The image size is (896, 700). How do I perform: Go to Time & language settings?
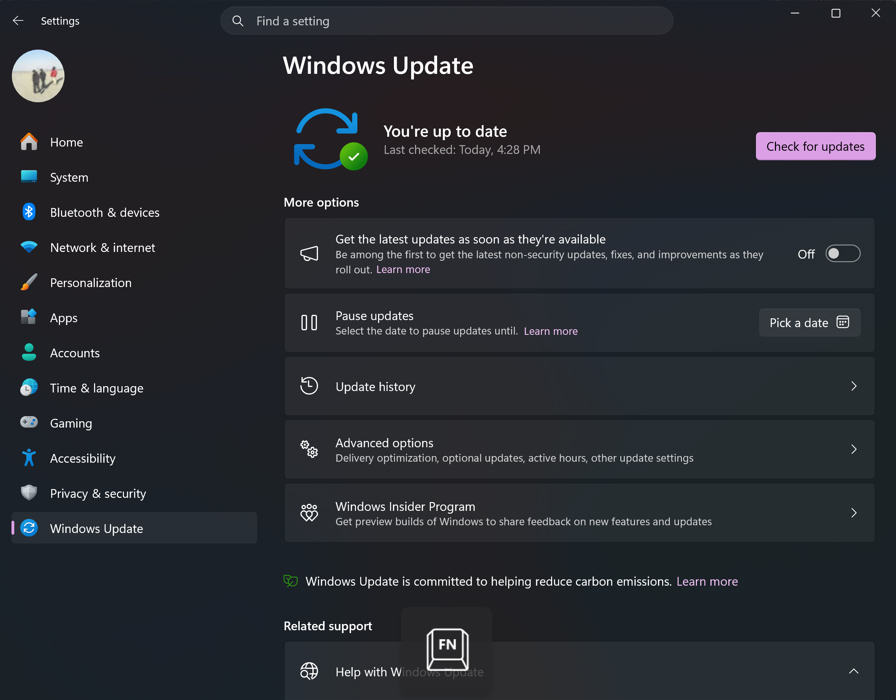[134, 388]
